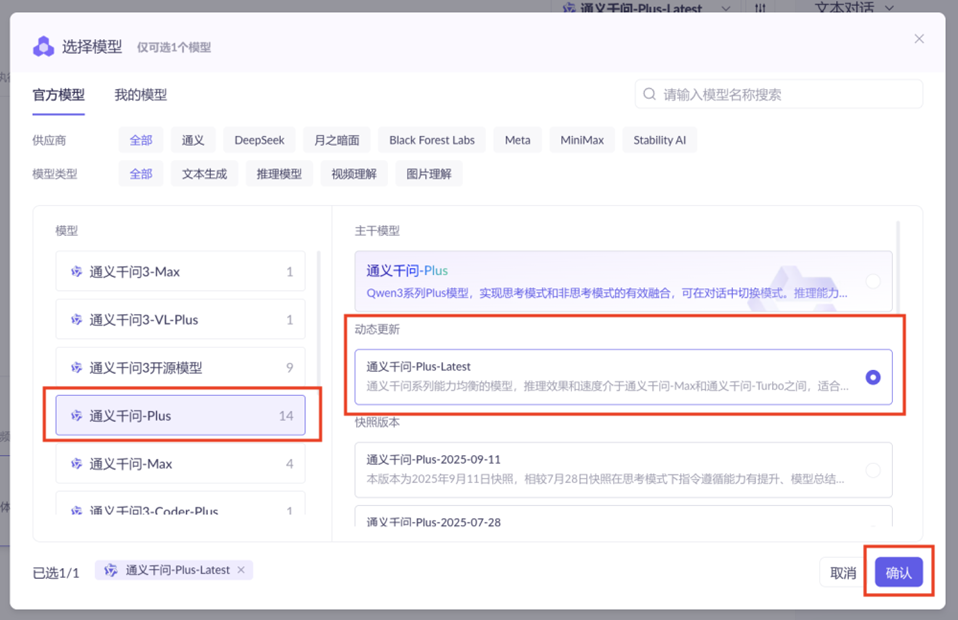Open model dropdown behind the dialog
958x620 pixels.
point(646,7)
